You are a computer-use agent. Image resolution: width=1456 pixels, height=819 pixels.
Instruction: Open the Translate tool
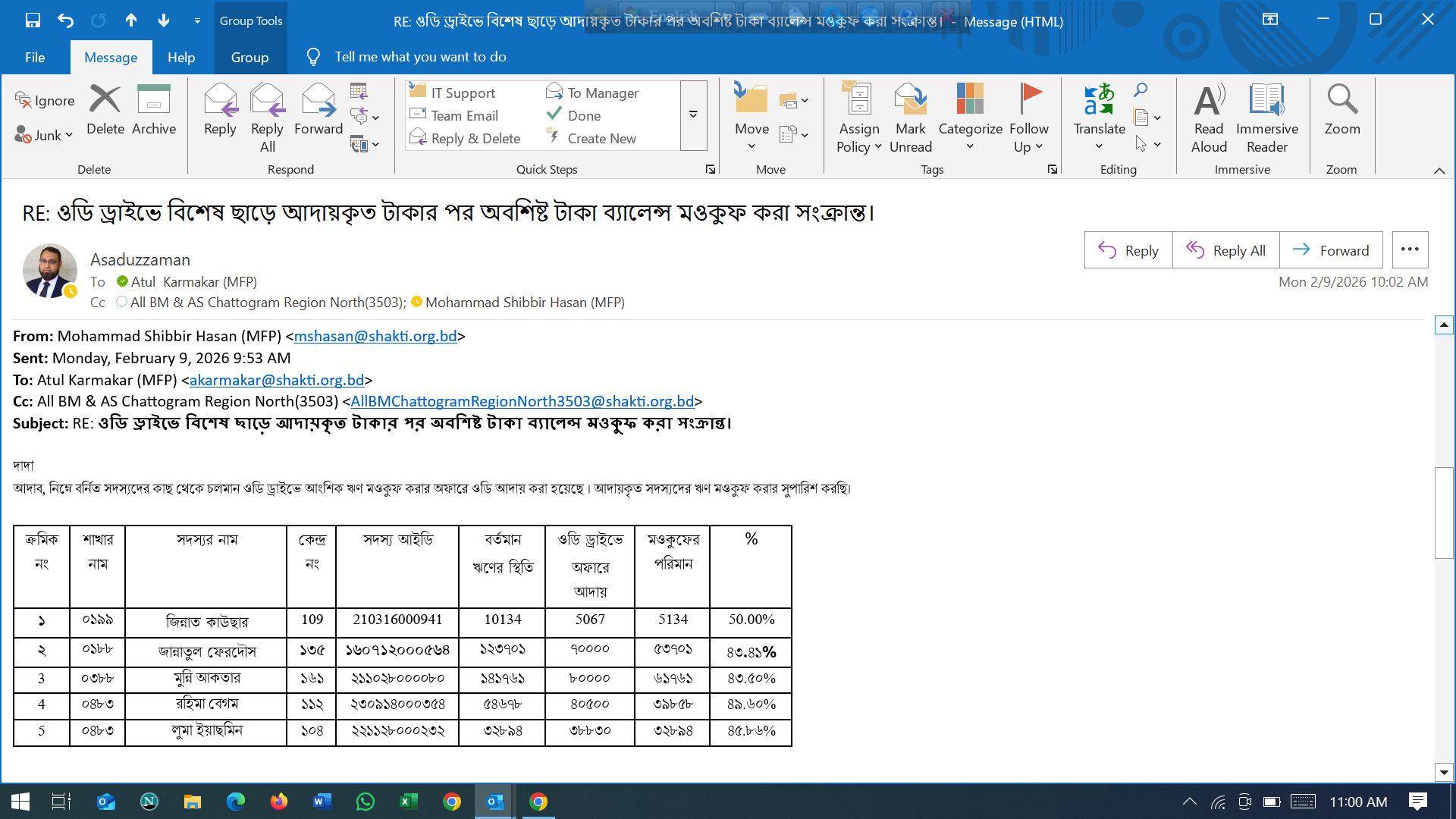tap(1099, 101)
